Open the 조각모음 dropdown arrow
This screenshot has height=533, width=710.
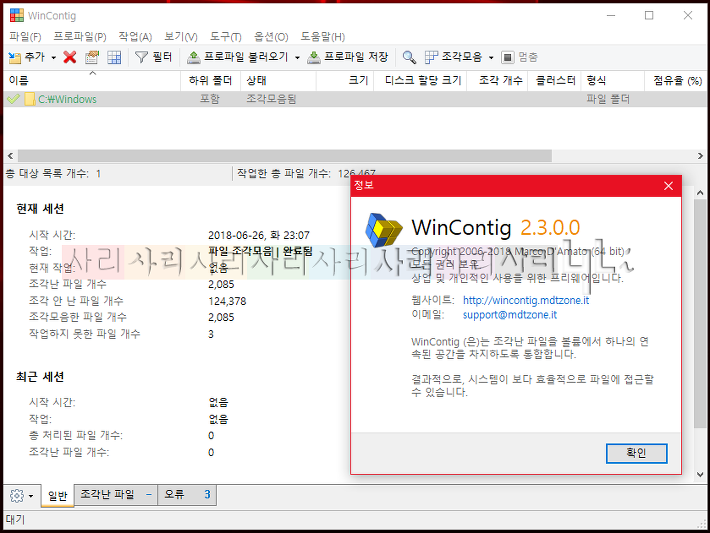491,58
